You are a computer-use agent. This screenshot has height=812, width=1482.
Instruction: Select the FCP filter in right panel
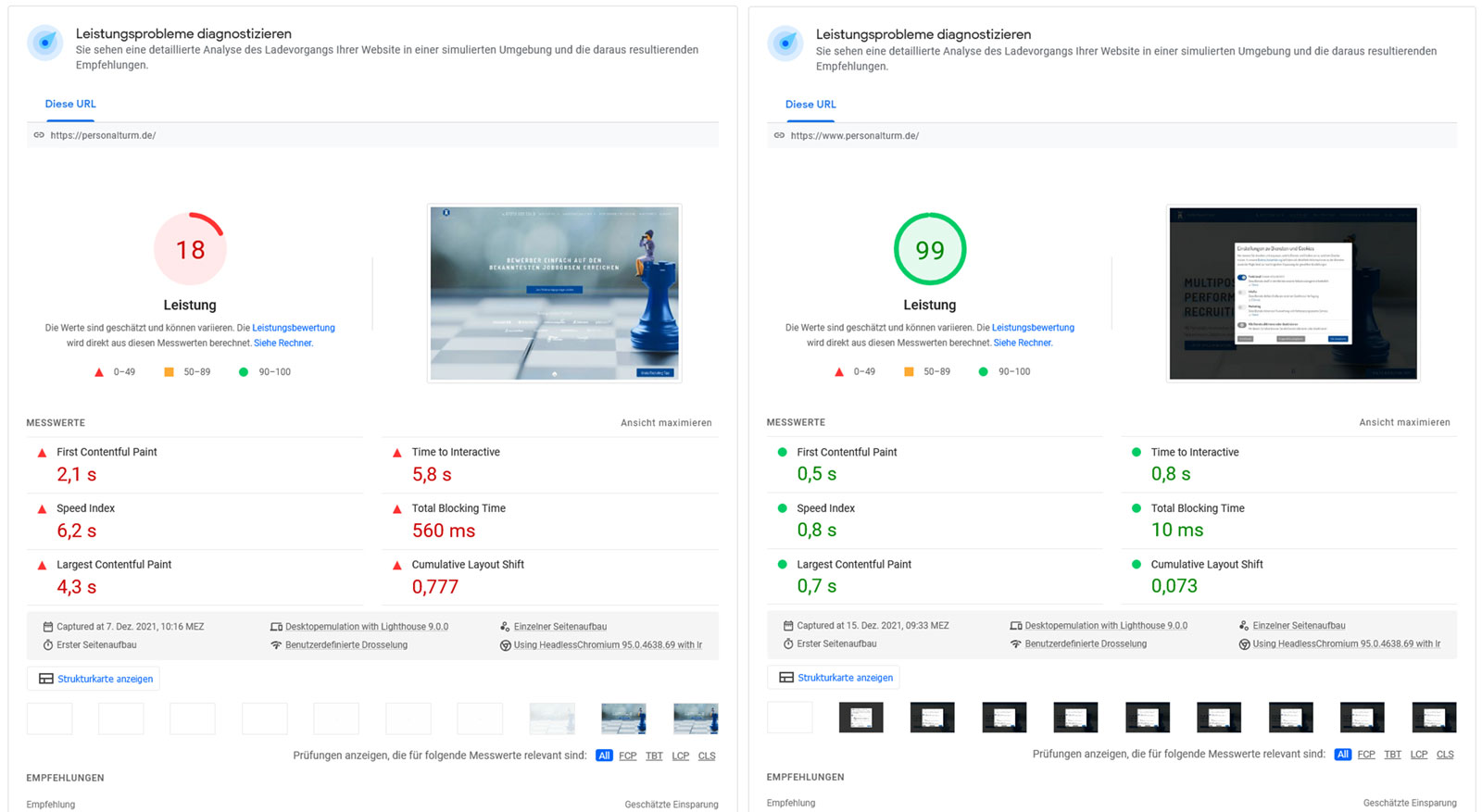(x=1366, y=755)
